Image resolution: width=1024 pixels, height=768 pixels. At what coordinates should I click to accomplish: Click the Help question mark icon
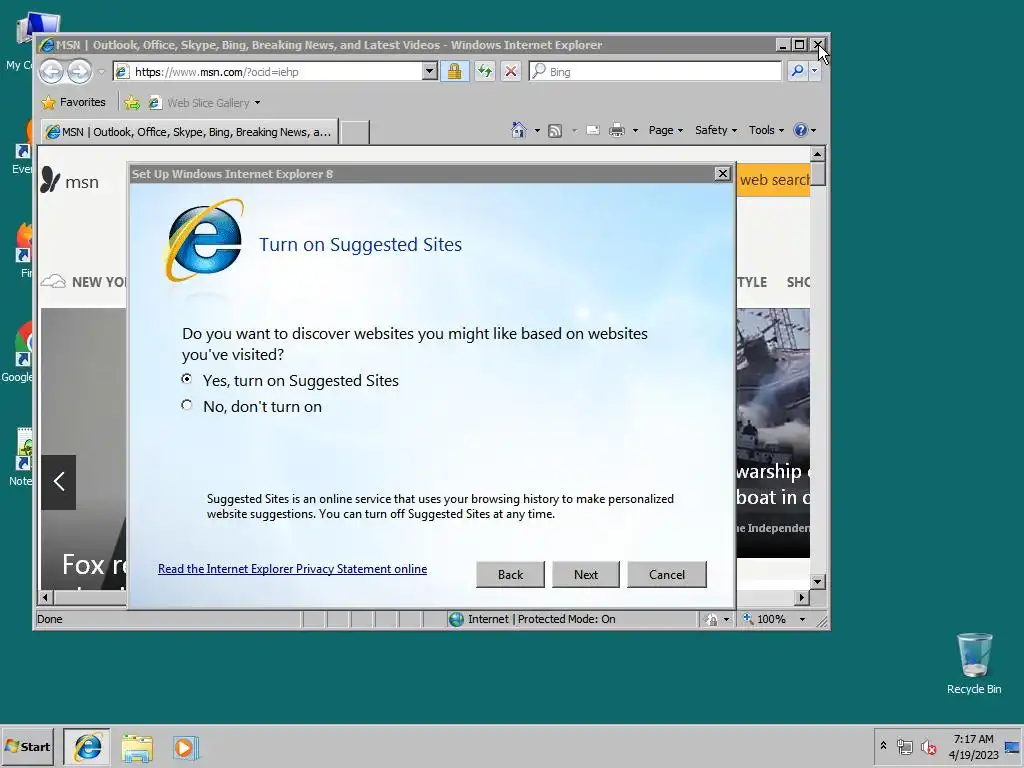click(x=800, y=130)
